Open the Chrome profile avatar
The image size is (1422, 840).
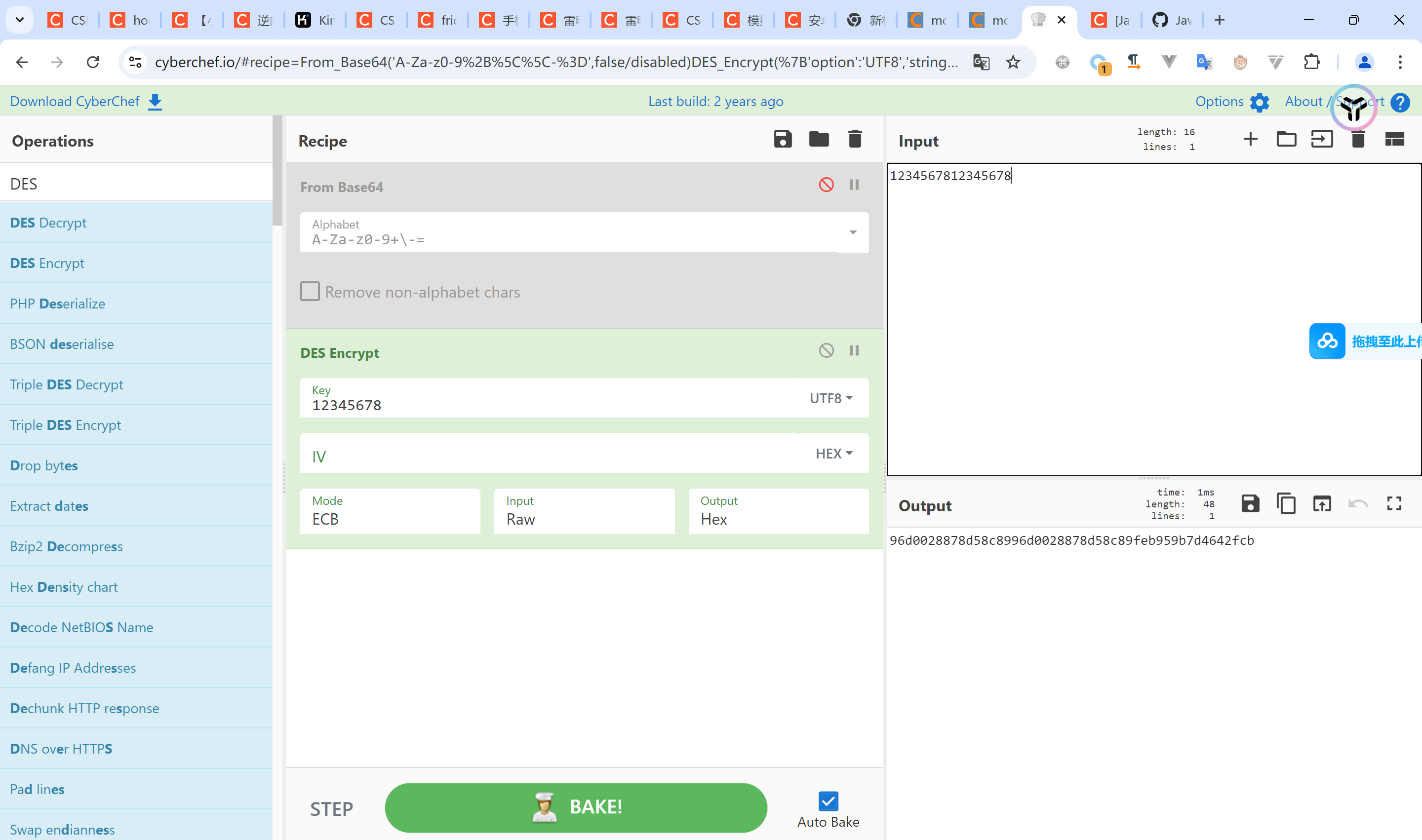pyautogui.click(x=1364, y=62)
